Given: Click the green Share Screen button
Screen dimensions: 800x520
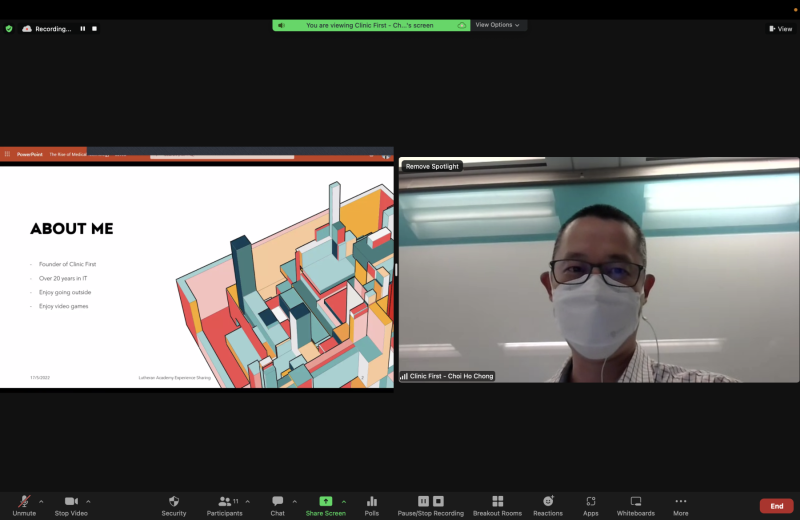Looking at the screenshot, I should [x=326, y=506].
